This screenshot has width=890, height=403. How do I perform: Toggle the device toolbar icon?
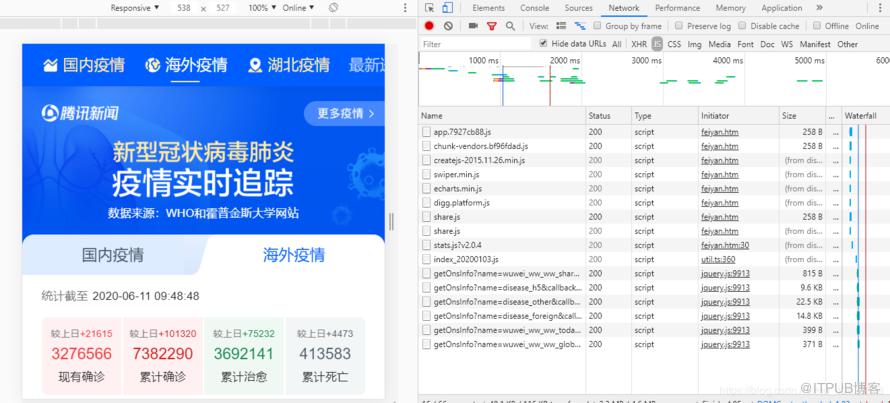pyautogui.click(x=448, y=8)
